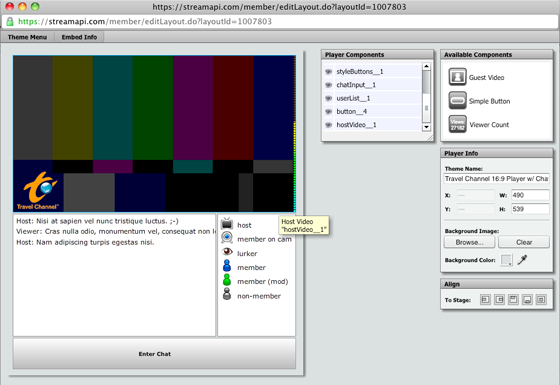Toggle visibility of chatInput__1
This screenshot has width=560, height=385.
(x=329, y=85)
